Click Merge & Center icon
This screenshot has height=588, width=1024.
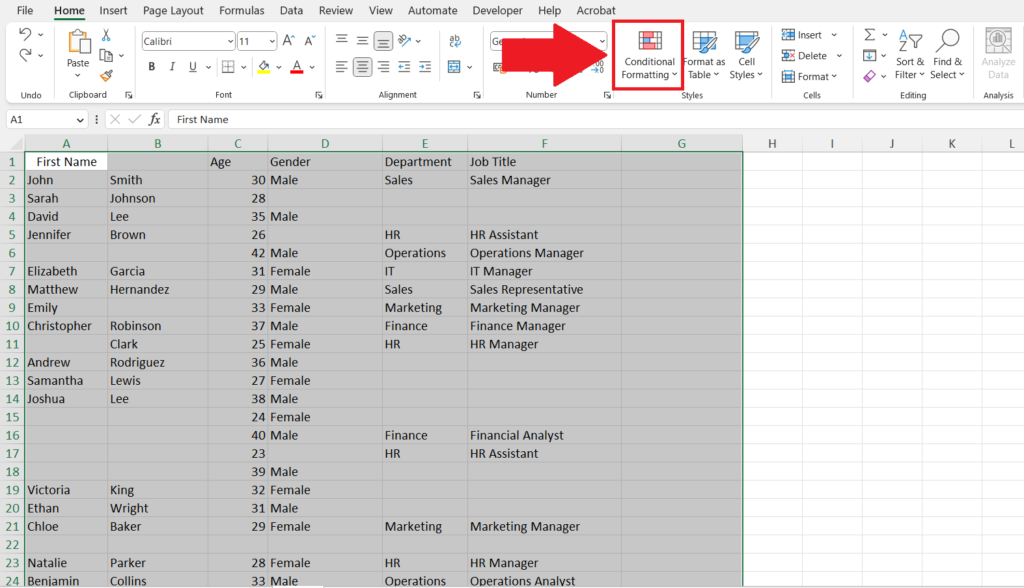tap(455, 67)
